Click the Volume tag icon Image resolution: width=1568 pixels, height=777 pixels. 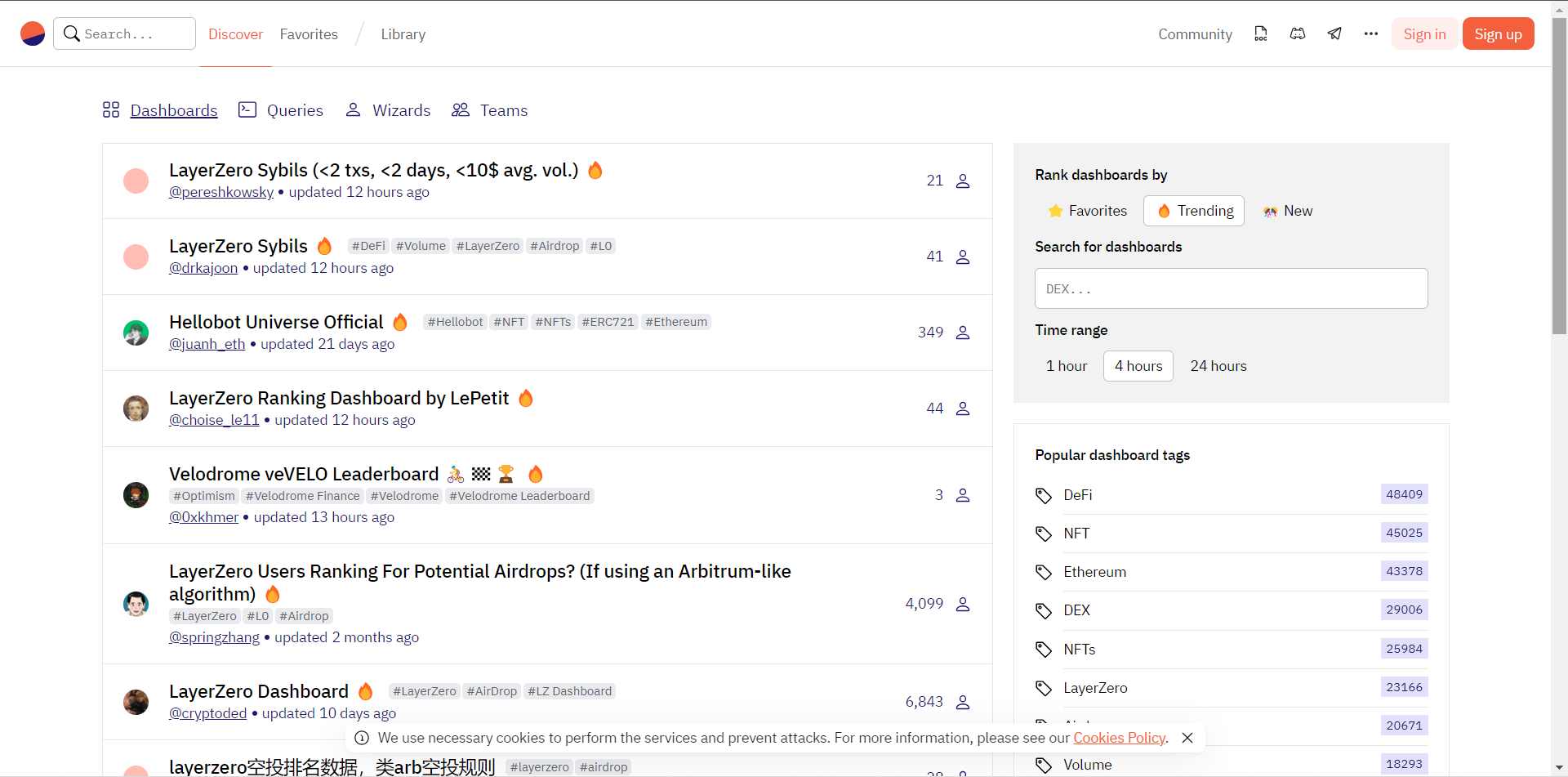point(1044,765)
